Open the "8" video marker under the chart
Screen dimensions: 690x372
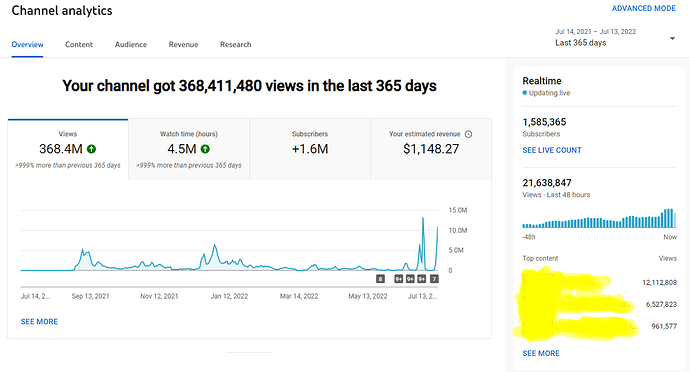point(380,279)
